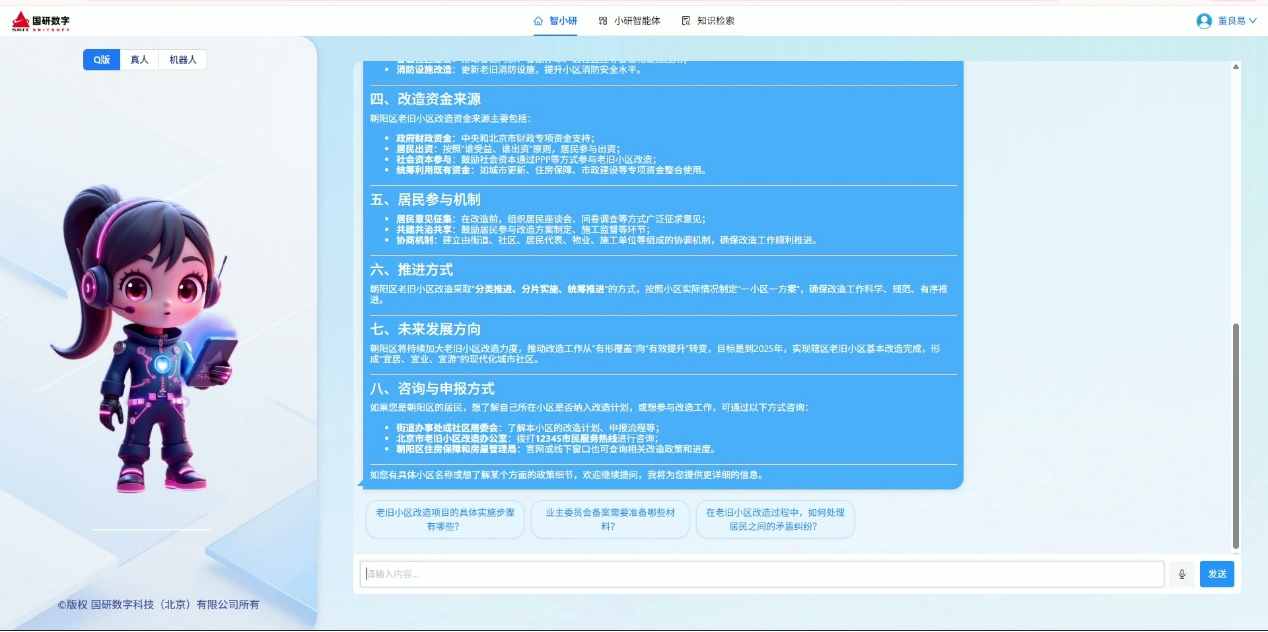The image size is (1268, 632).
Task: Choose suggestion about 老旧小区改造项目 implementation steps
Action: (445, 519)
